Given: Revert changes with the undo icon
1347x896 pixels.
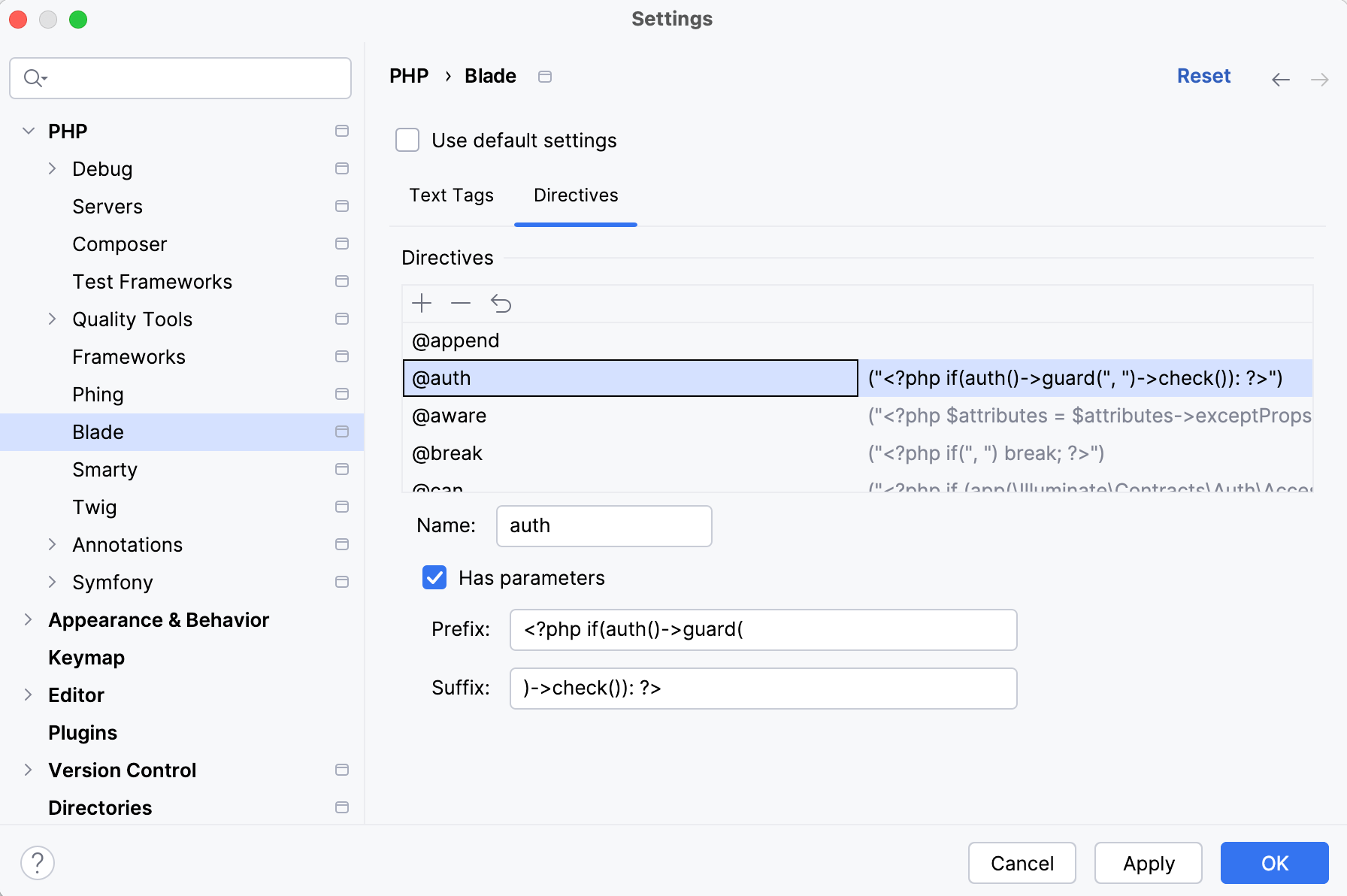Looking at the screenshot, I should click(x=501, y=304).
